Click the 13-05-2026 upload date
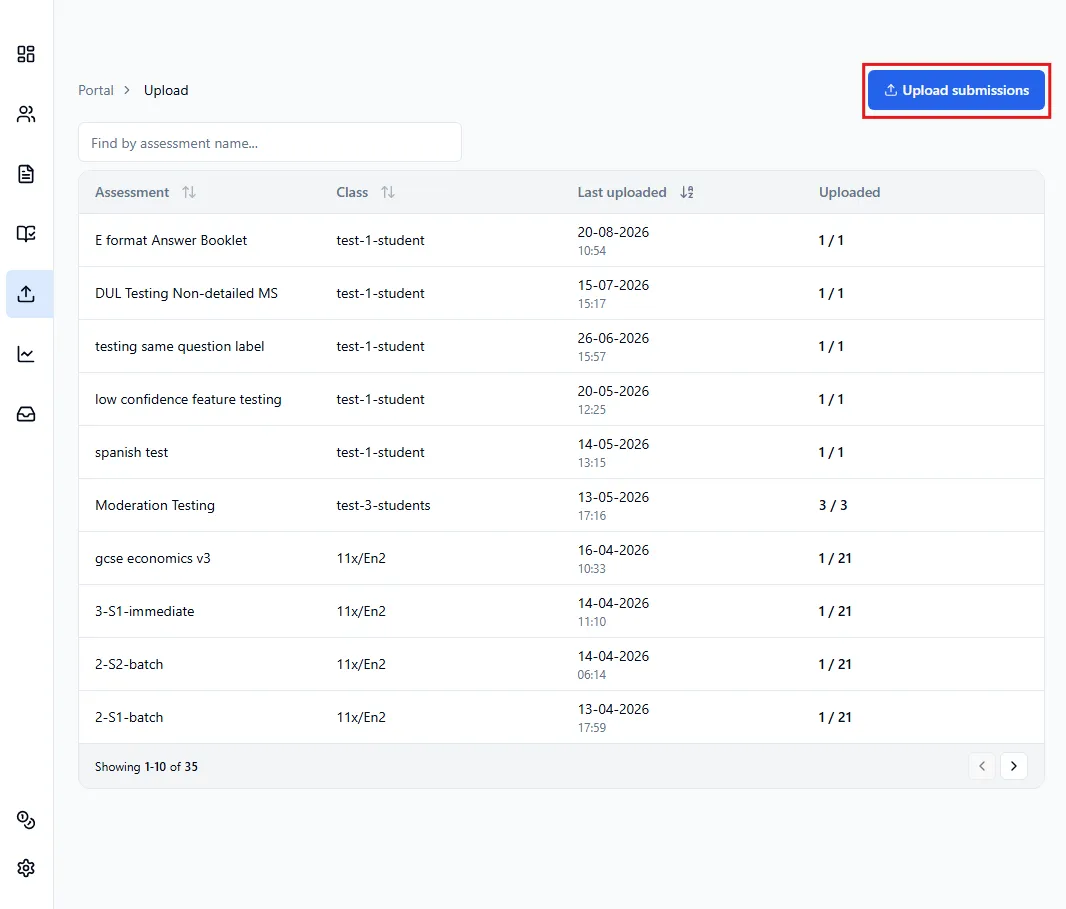The width and height of the screenshot is (1066, 909). point(613,498)
